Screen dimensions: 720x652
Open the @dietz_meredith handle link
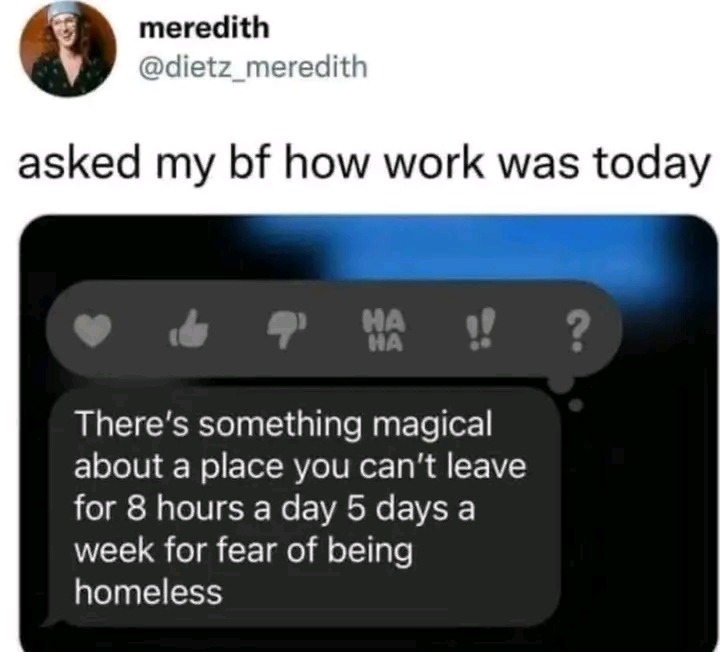253,67
